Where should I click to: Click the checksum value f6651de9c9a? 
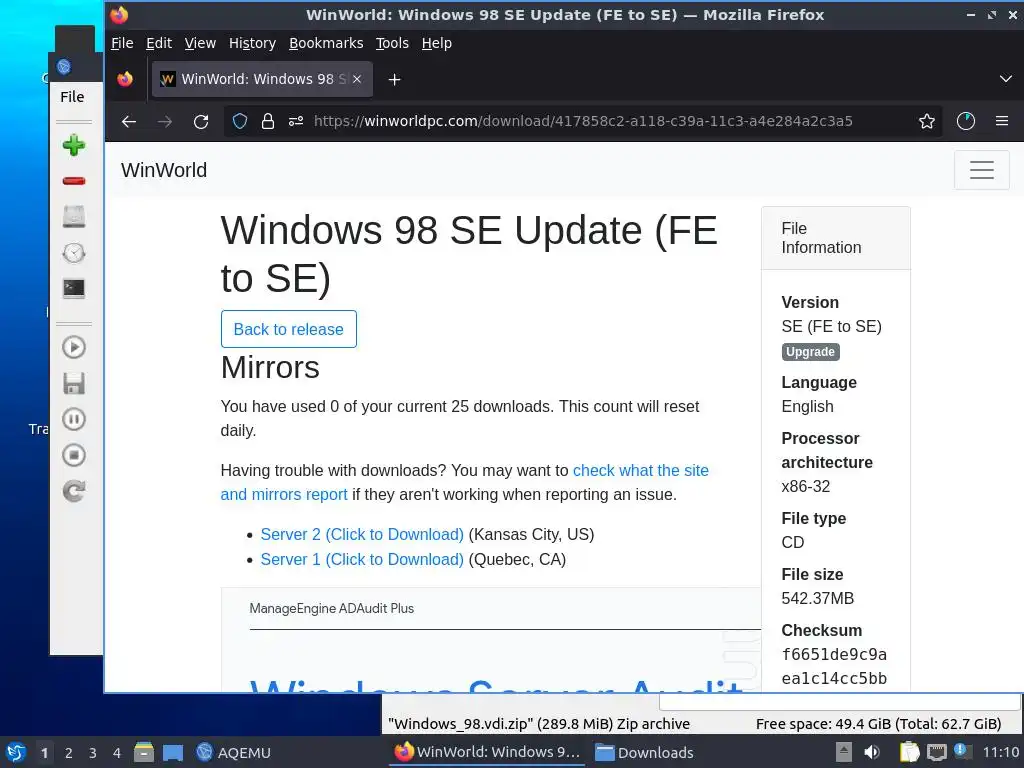click(x=834, y=654)
